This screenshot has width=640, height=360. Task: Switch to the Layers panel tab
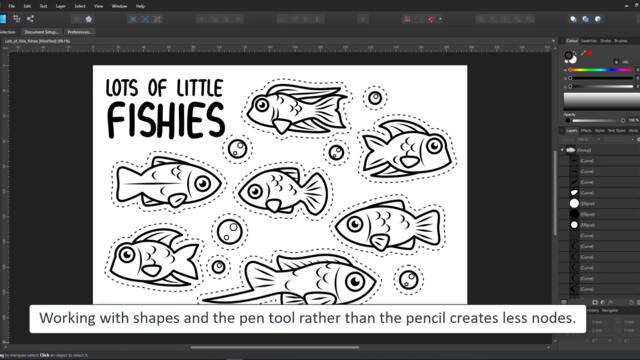tap(572, 131)
